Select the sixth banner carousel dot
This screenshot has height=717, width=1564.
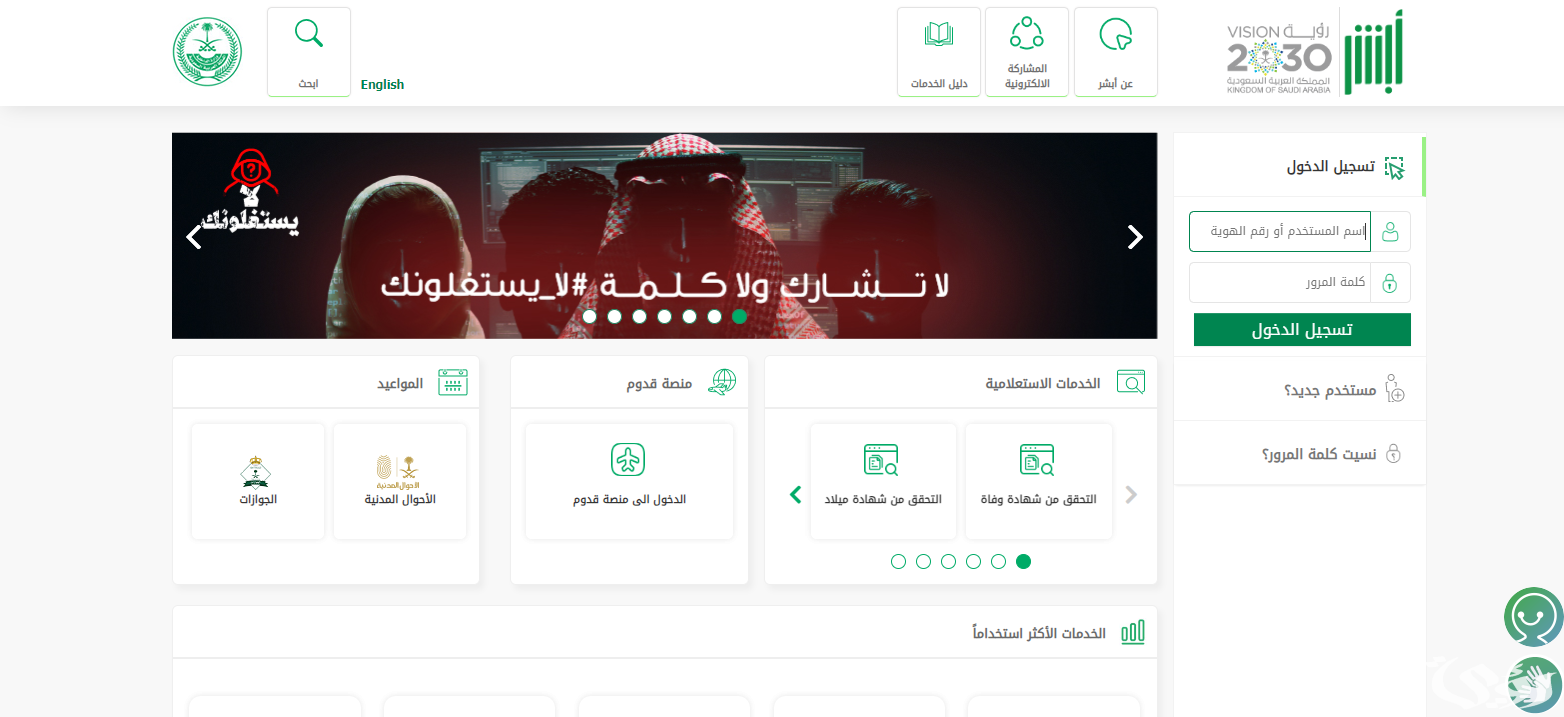(x=714, y=316)
